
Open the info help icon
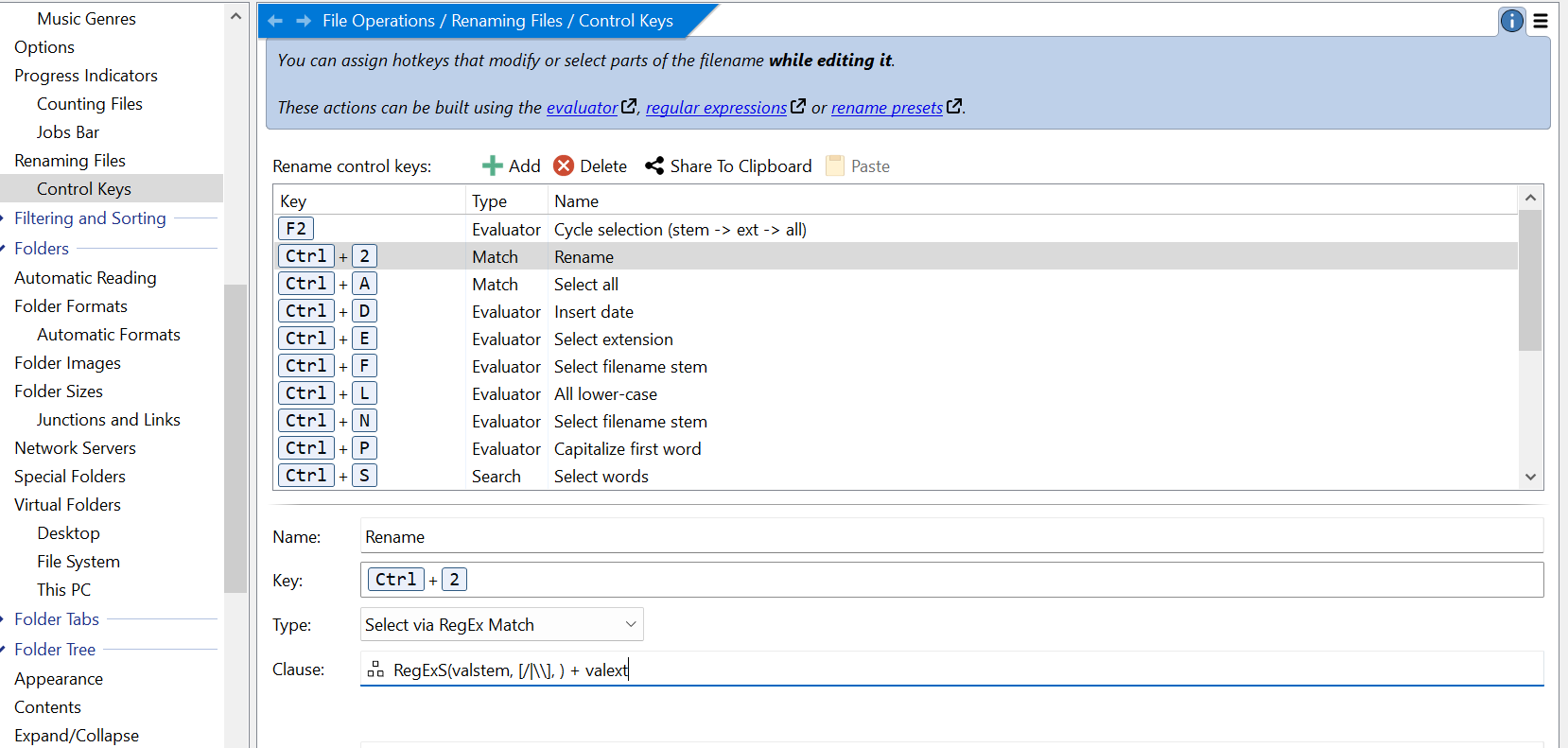(x=1512, y=21)
